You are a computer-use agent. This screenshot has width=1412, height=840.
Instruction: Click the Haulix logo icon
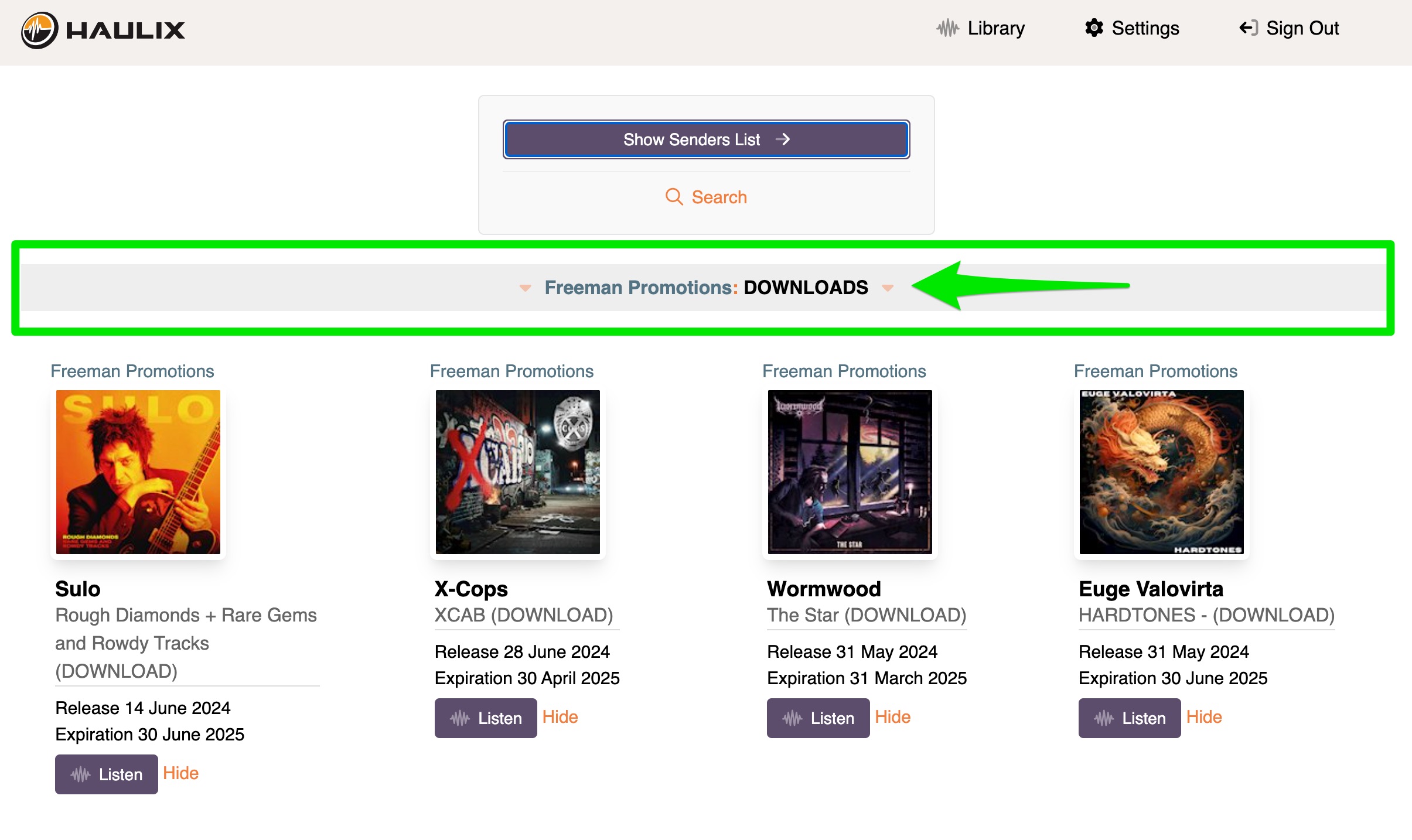(x=39, y=30)
